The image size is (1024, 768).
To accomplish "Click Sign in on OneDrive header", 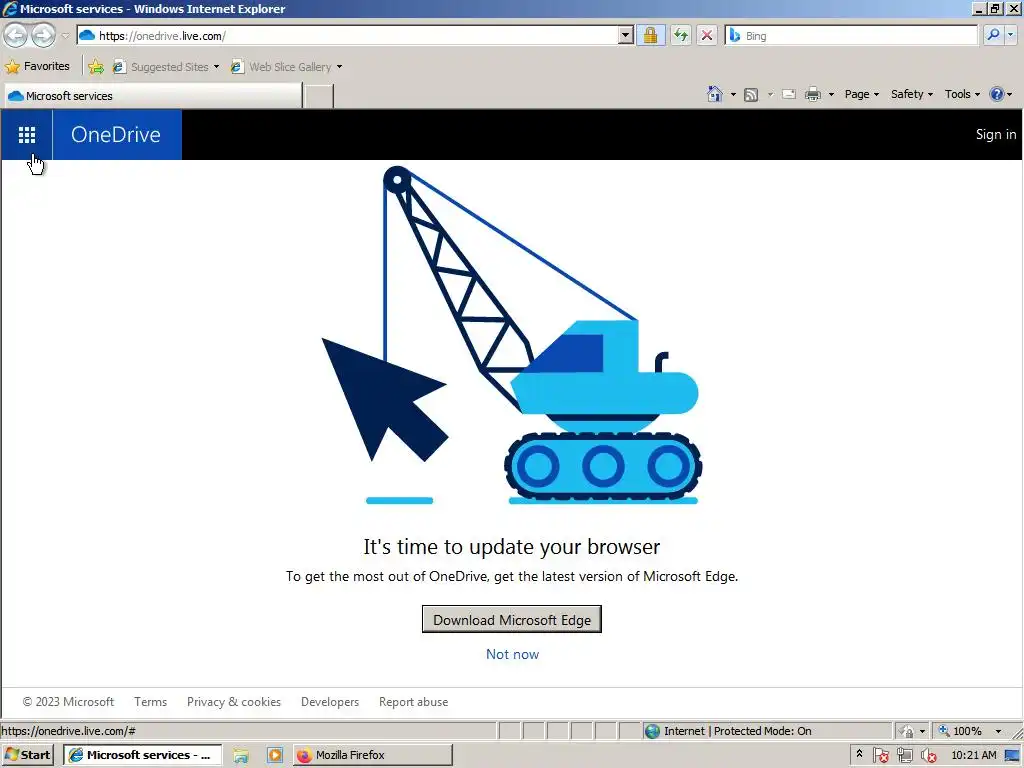I will click(995, 135).
